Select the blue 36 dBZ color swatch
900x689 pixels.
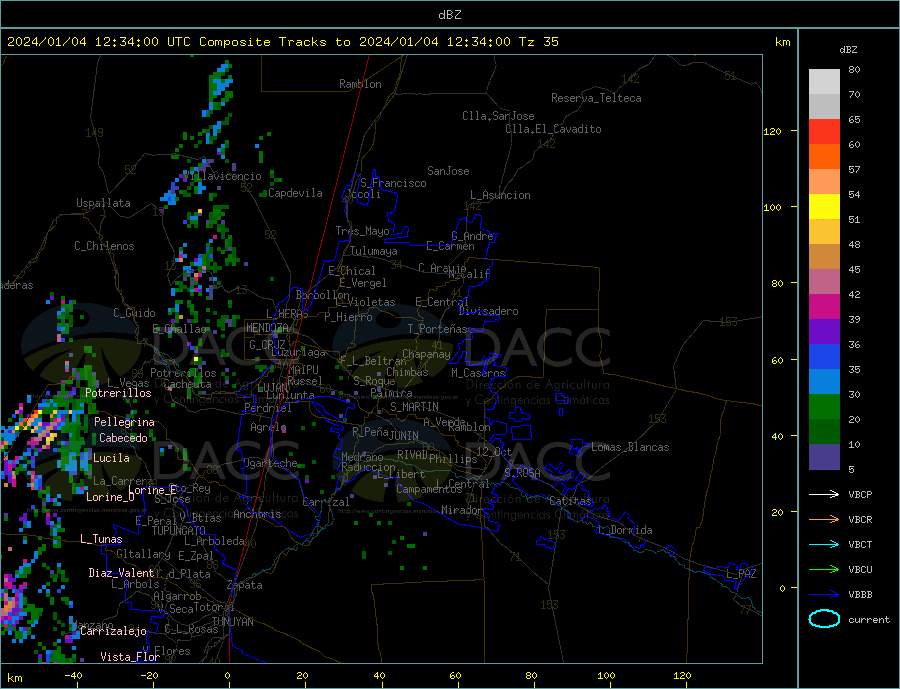[824, 357]
